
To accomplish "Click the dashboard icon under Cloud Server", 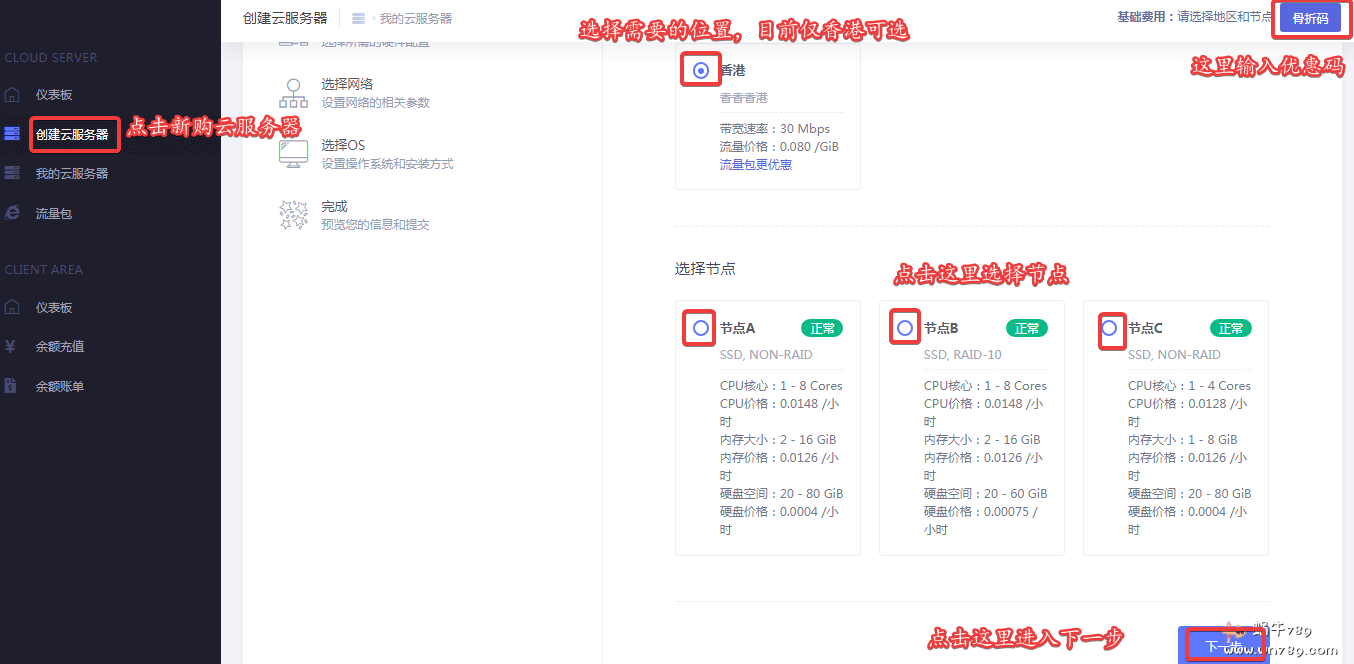I will (12, 95).
